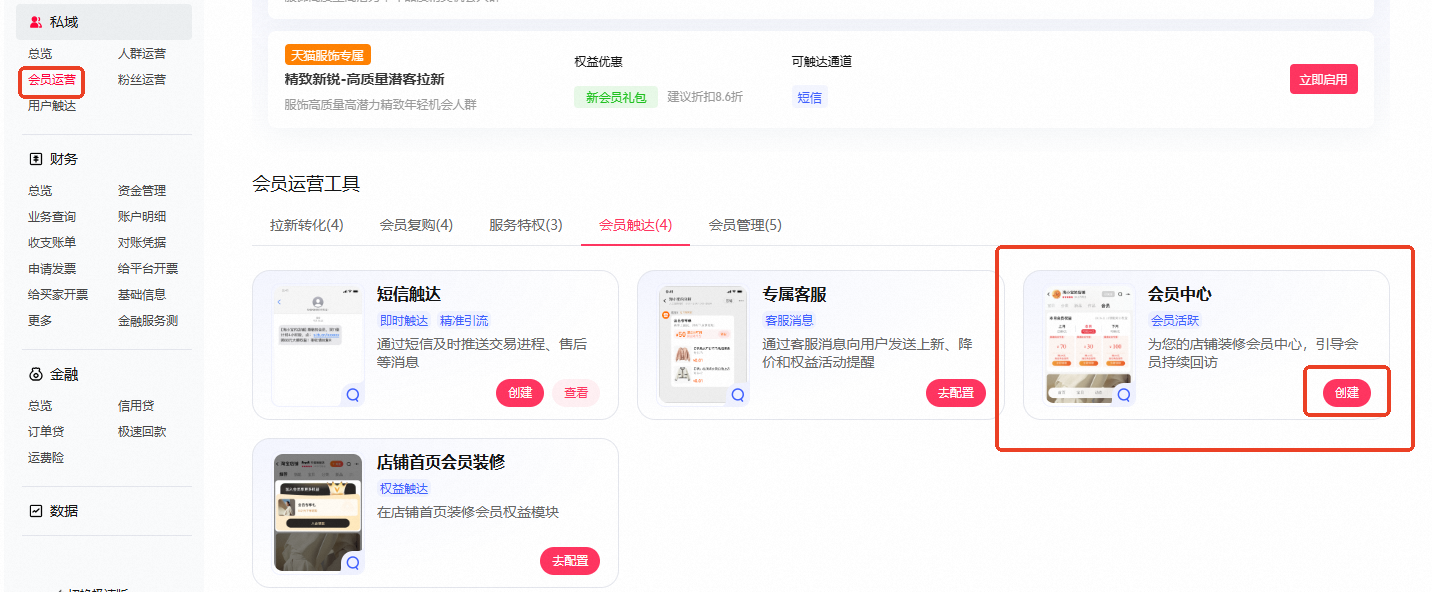The image size is (1432, 592).
Task: Open 总览 under 财务 section
Action: (x=40, y=191)
